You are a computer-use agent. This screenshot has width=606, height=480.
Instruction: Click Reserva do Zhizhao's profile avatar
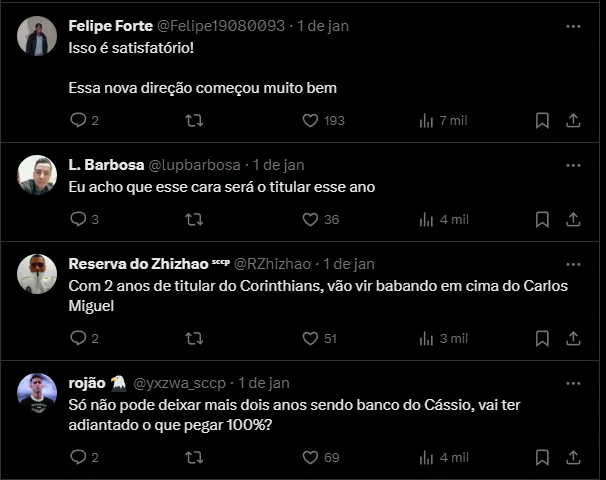tap(37, 274)
